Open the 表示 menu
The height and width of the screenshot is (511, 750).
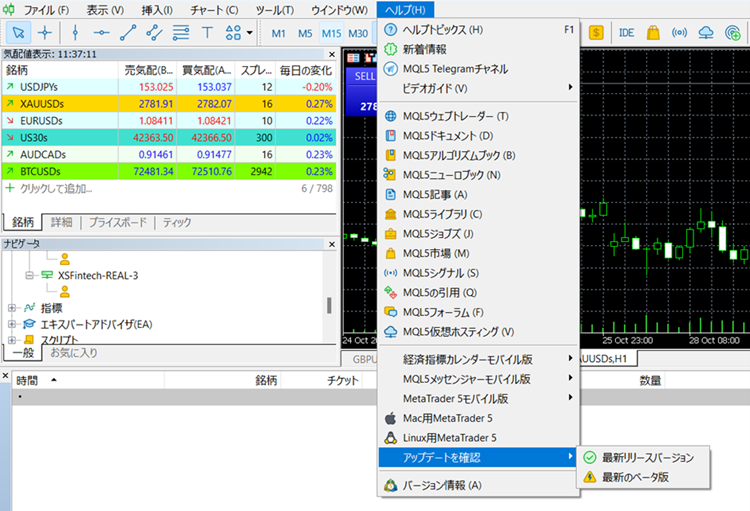coord(105,10)
